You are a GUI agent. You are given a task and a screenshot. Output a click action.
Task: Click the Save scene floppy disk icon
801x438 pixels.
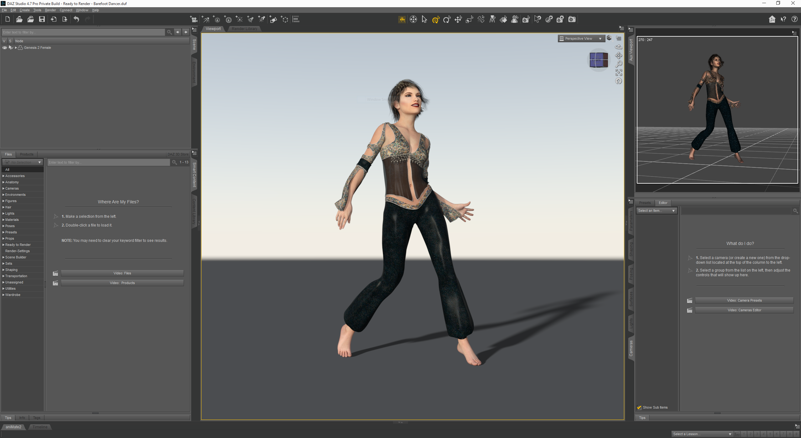point(42,19)
